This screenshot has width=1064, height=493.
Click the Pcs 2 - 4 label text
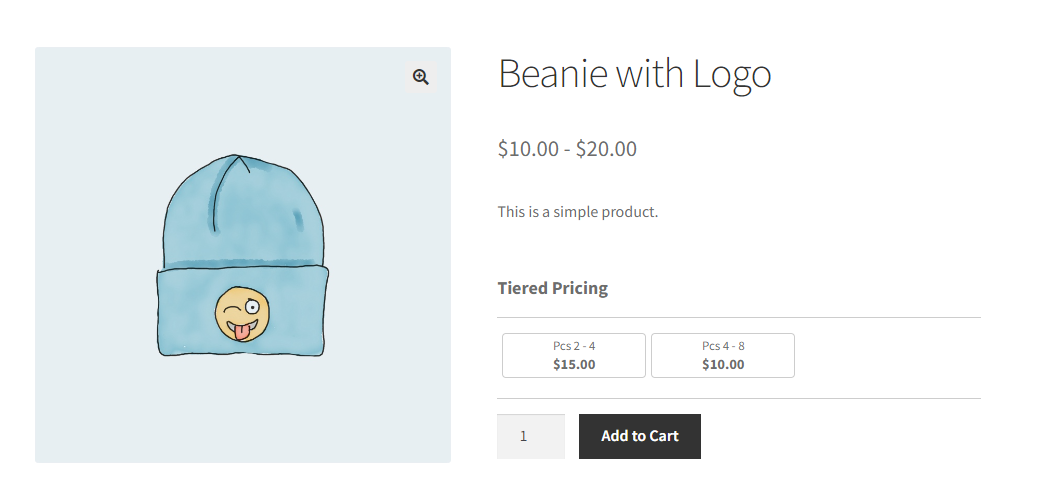pyautogui.click(x=574, y=346)
